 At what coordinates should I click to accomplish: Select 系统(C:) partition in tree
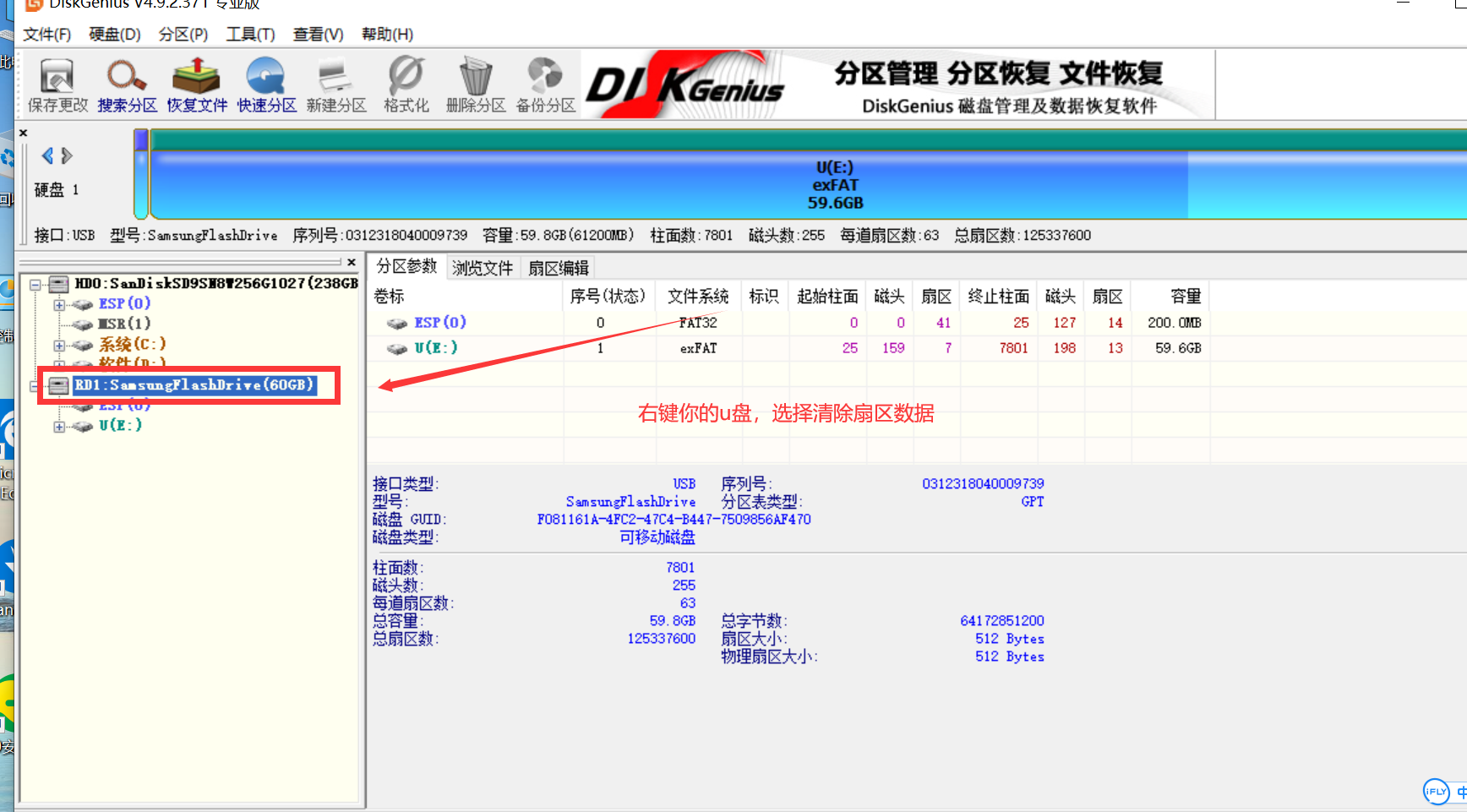coord(132,344)
